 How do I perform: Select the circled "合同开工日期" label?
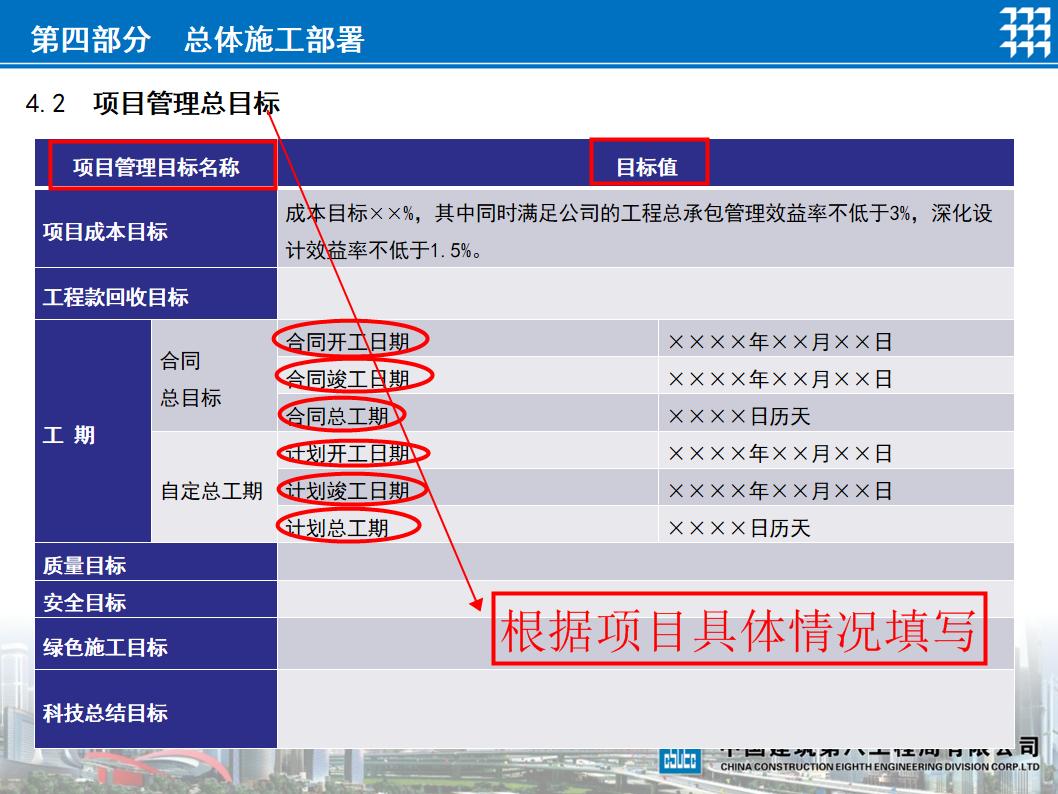coord(352,340)
